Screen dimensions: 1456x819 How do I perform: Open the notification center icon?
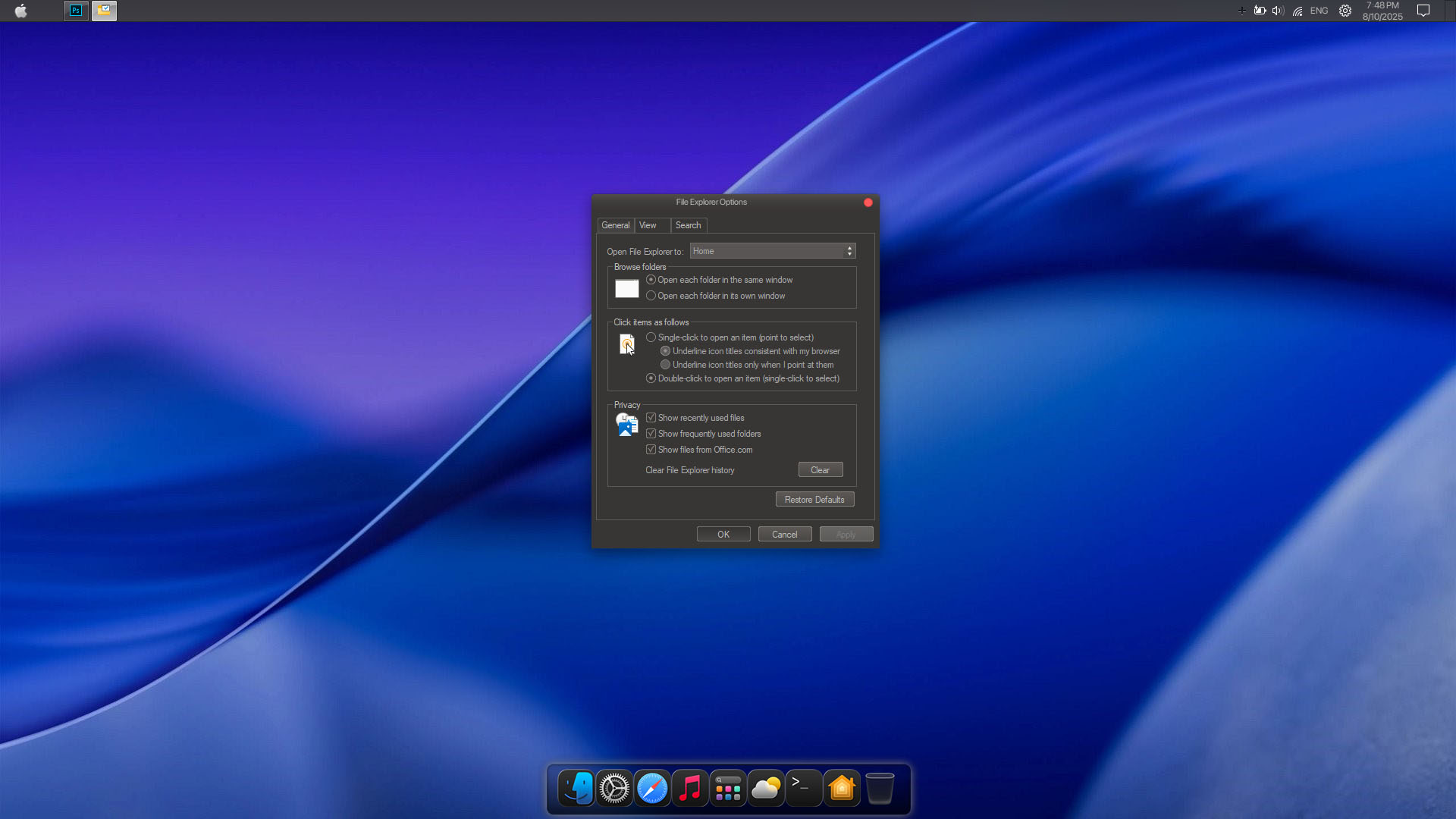pos(1423,11)
